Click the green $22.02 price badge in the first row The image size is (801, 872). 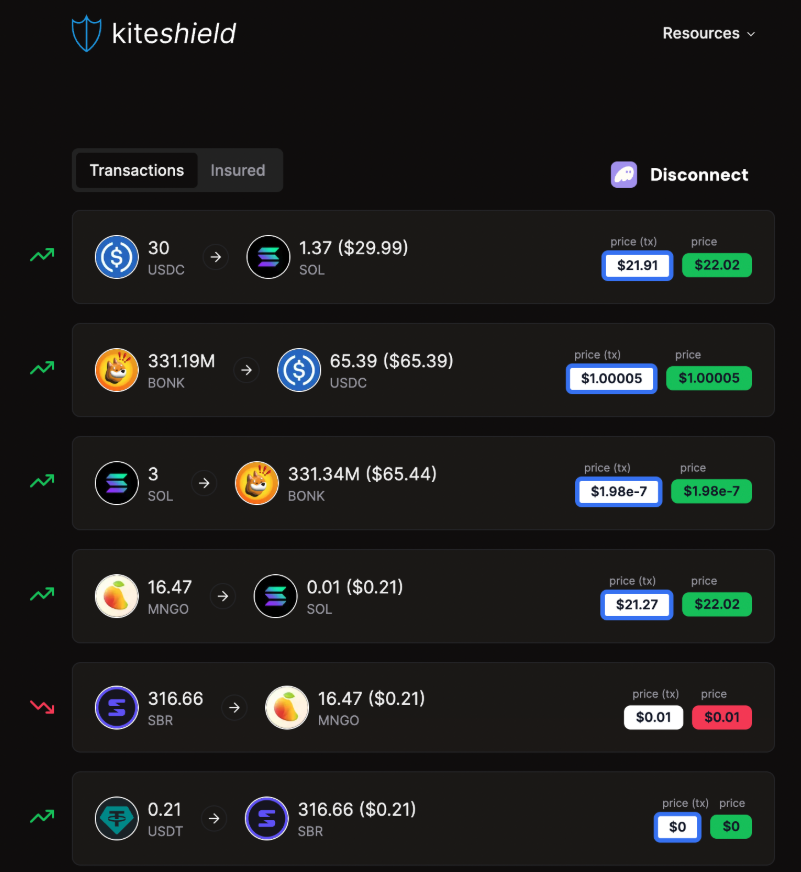[x=716, y=266]
